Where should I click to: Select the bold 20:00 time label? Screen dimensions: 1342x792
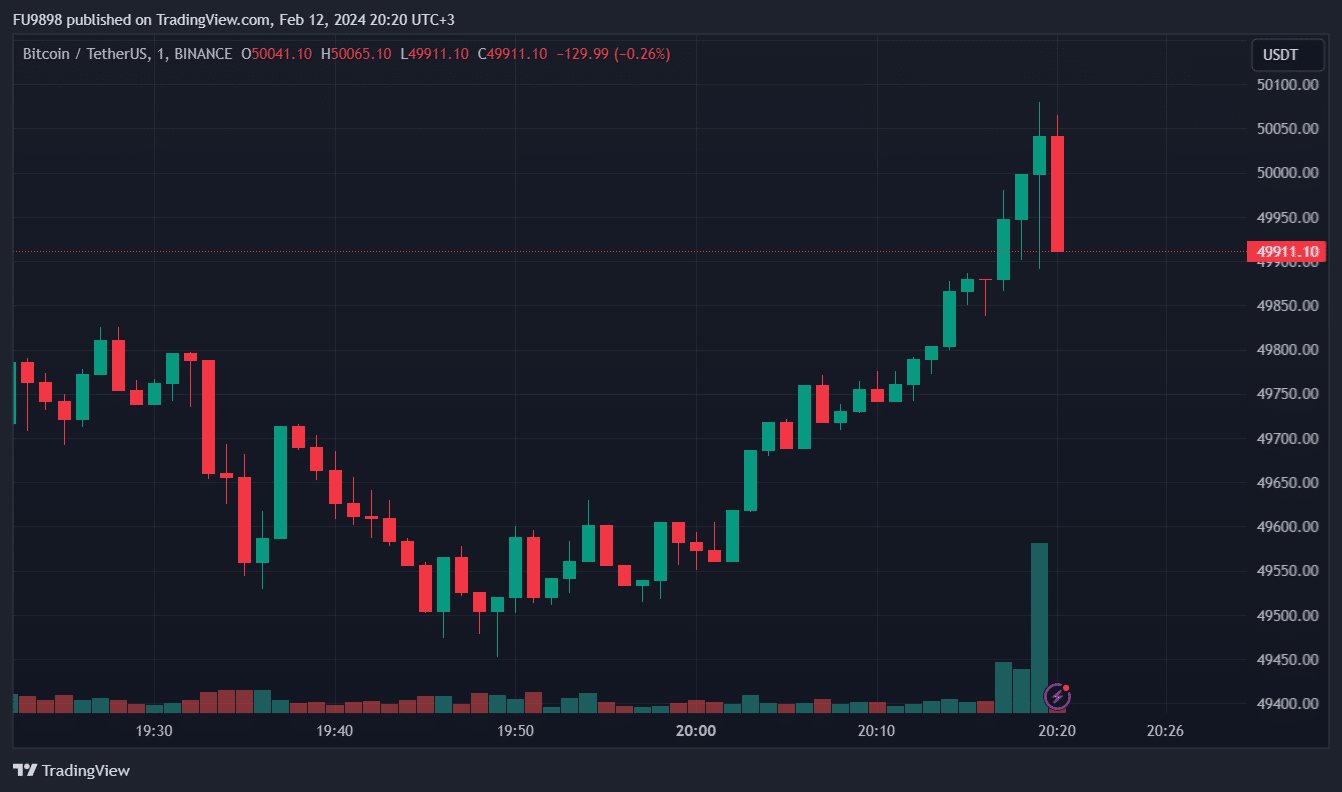(x=696, y=731)
